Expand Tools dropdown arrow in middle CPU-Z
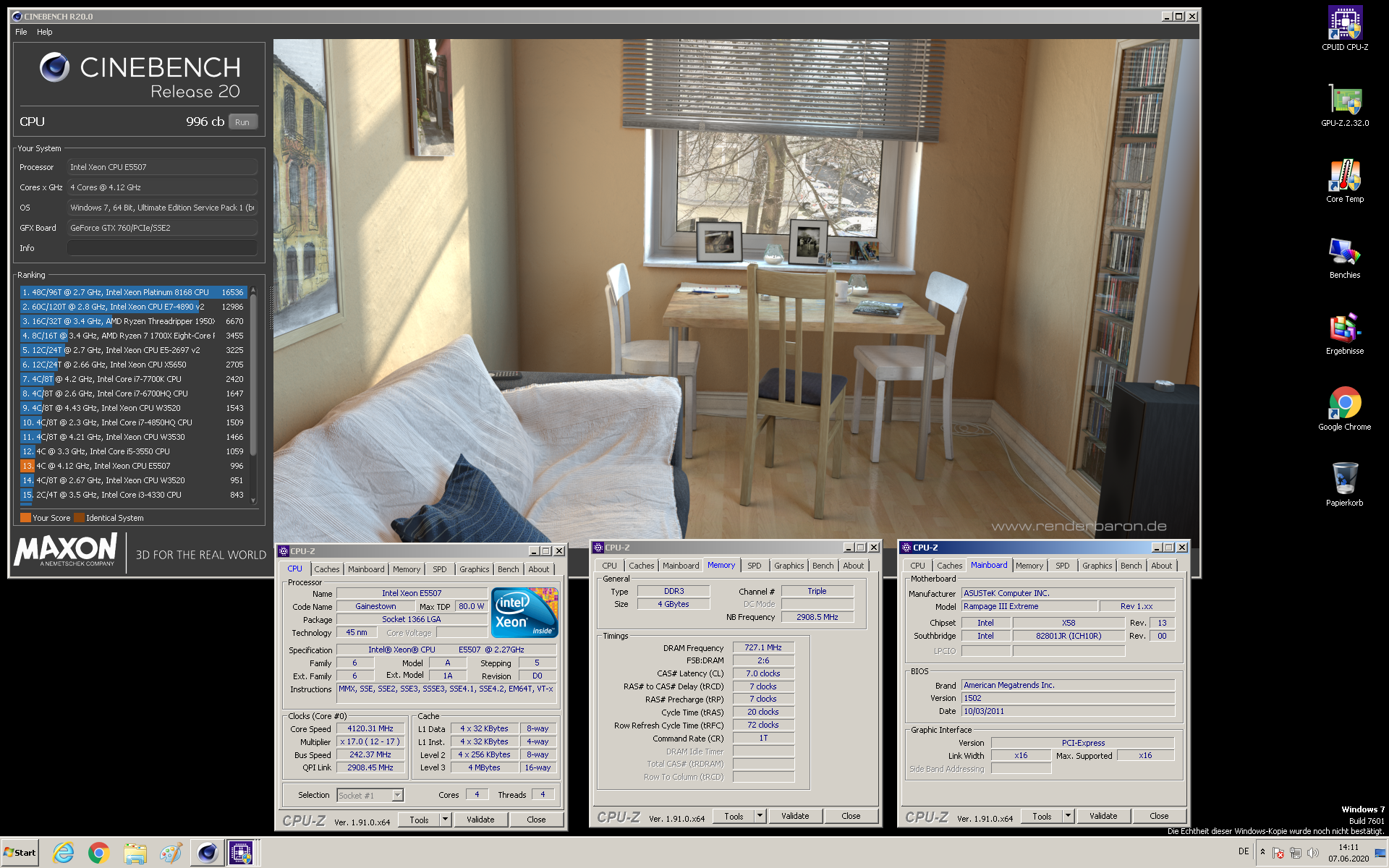The width and height of the screenshot is (1389, 868). 760,816
